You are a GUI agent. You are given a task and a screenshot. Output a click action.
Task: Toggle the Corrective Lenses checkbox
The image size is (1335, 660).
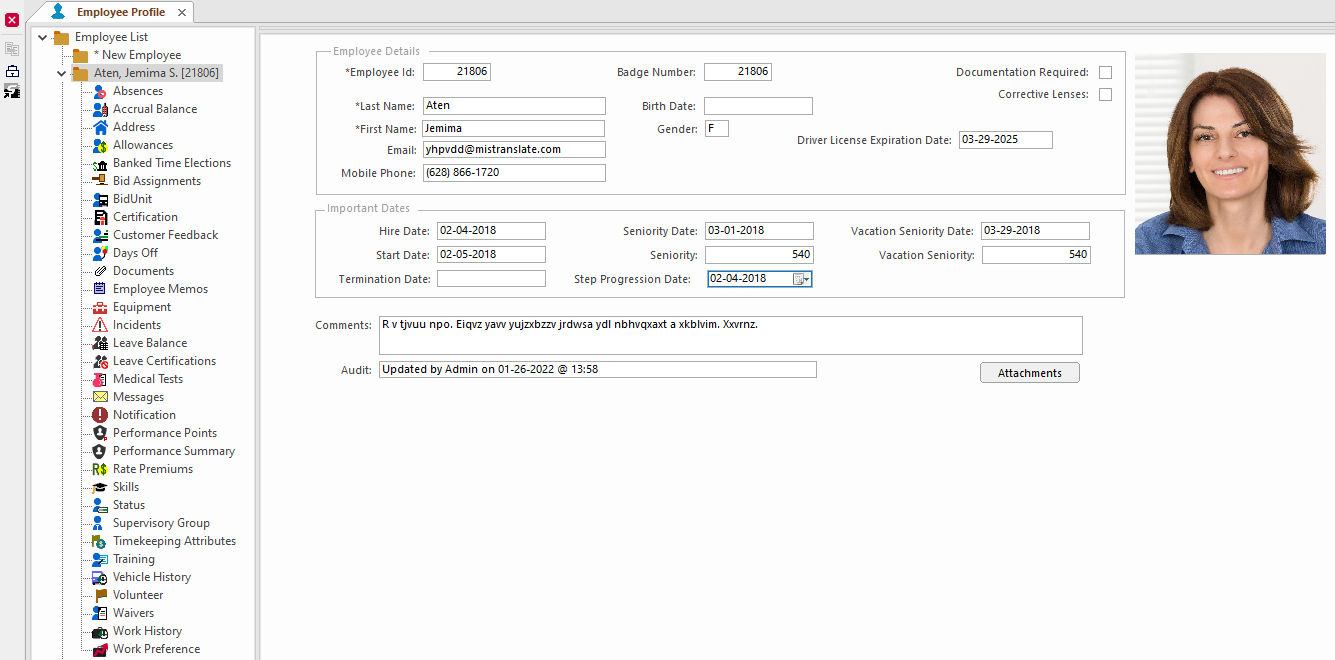[1105, 95]
